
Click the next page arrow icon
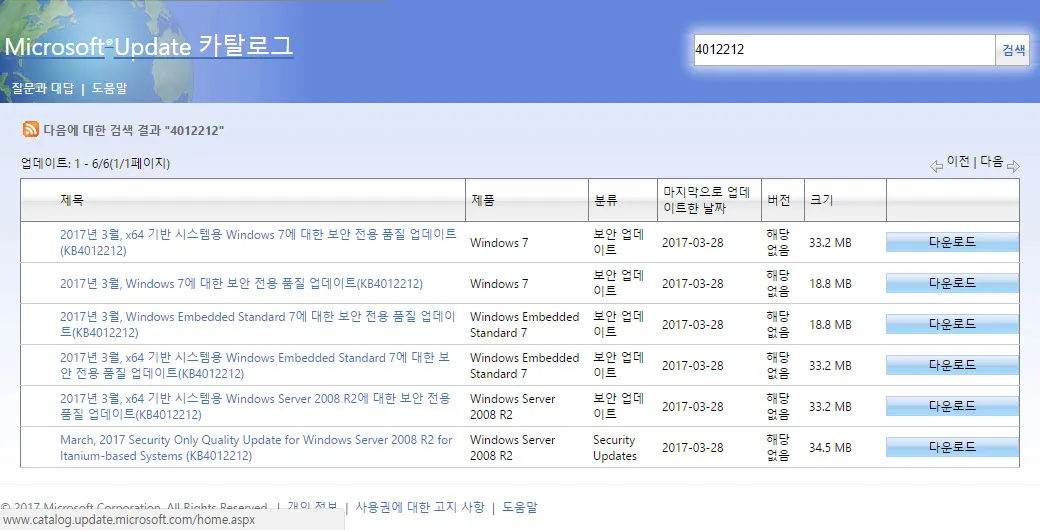[1013, 166]
